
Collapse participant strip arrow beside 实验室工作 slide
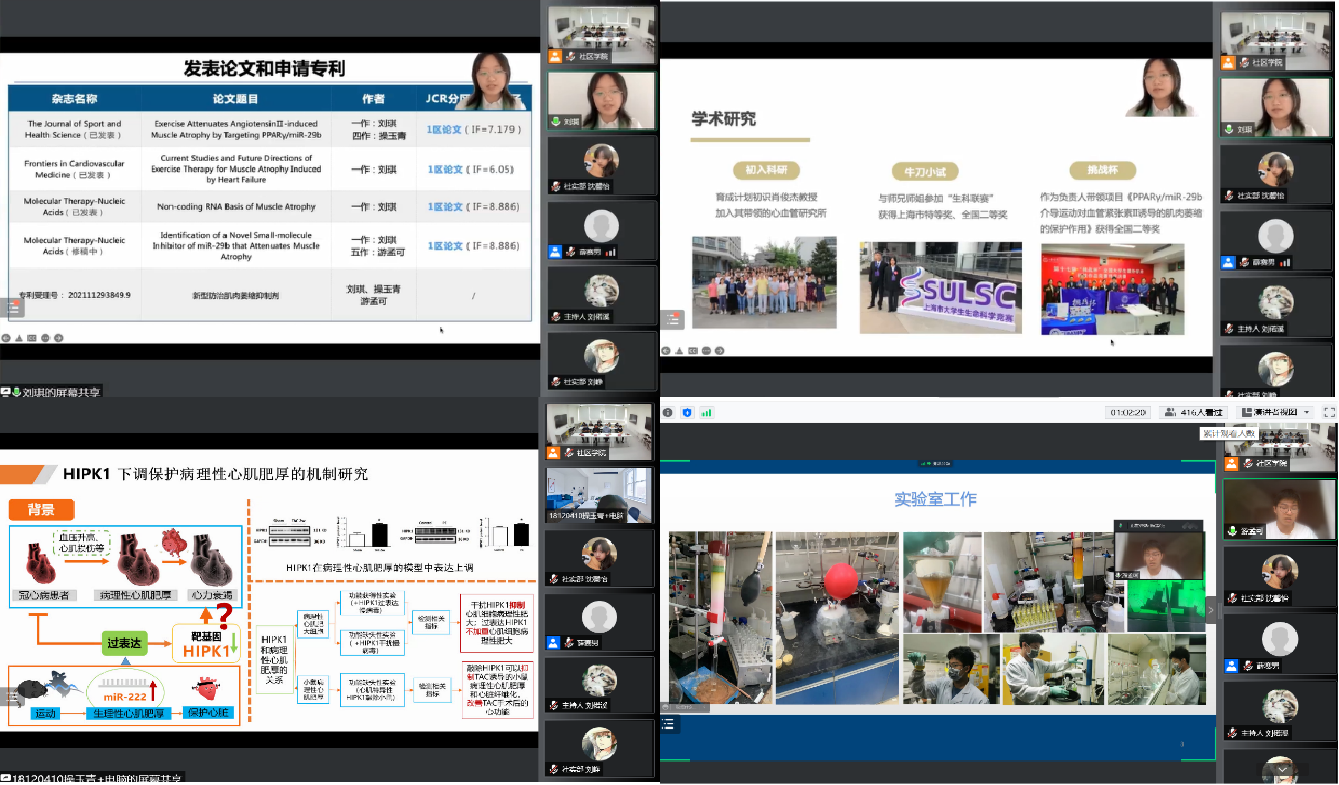(x=1212, y=609)
